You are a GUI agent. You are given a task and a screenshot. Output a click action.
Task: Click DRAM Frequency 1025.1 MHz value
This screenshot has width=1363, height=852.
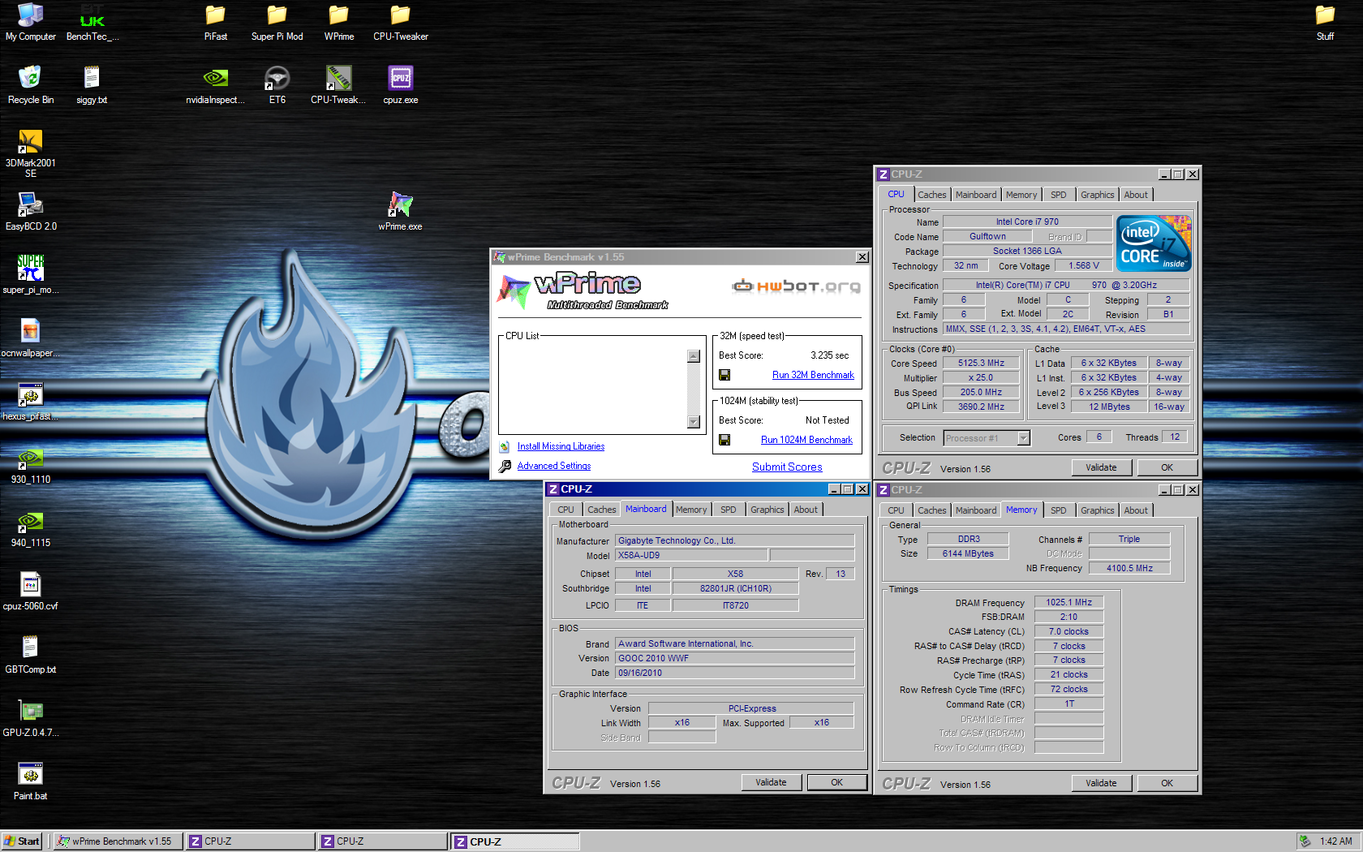[1069, 602]
